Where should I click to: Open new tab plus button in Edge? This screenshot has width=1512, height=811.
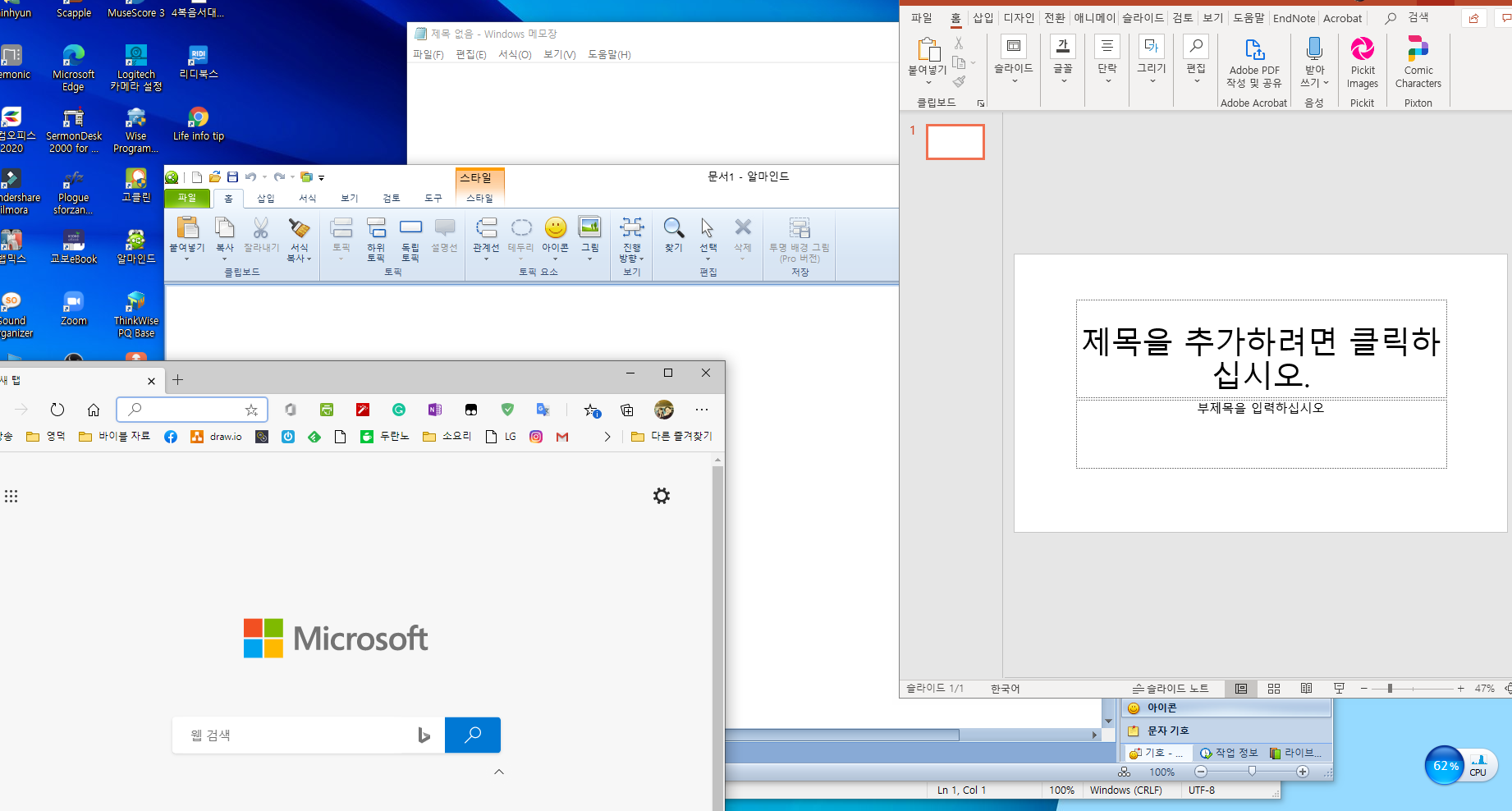coord(178,379)
